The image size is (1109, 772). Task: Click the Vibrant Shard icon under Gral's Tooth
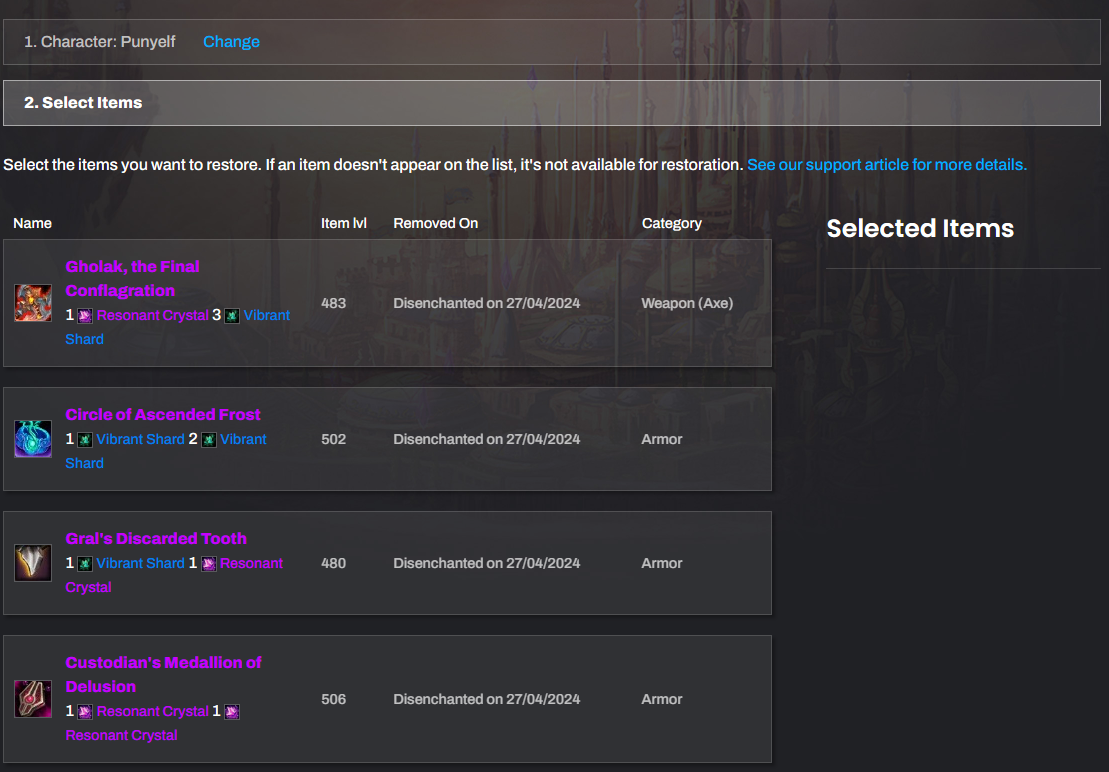tap(85, 564)
